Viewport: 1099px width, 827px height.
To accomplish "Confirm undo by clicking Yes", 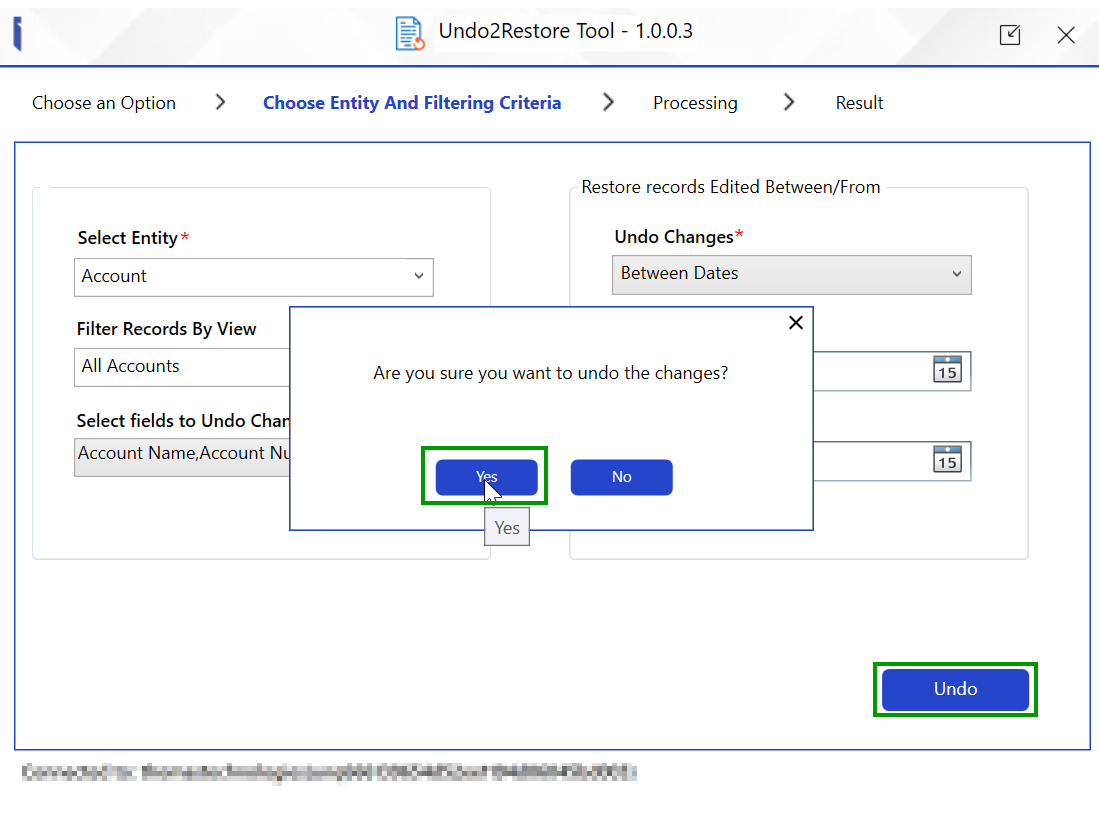I will point(486,477).
